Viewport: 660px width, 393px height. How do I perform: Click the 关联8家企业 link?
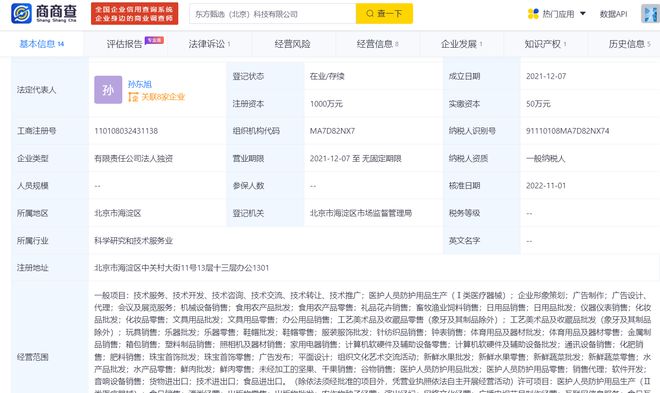point(163,97)
